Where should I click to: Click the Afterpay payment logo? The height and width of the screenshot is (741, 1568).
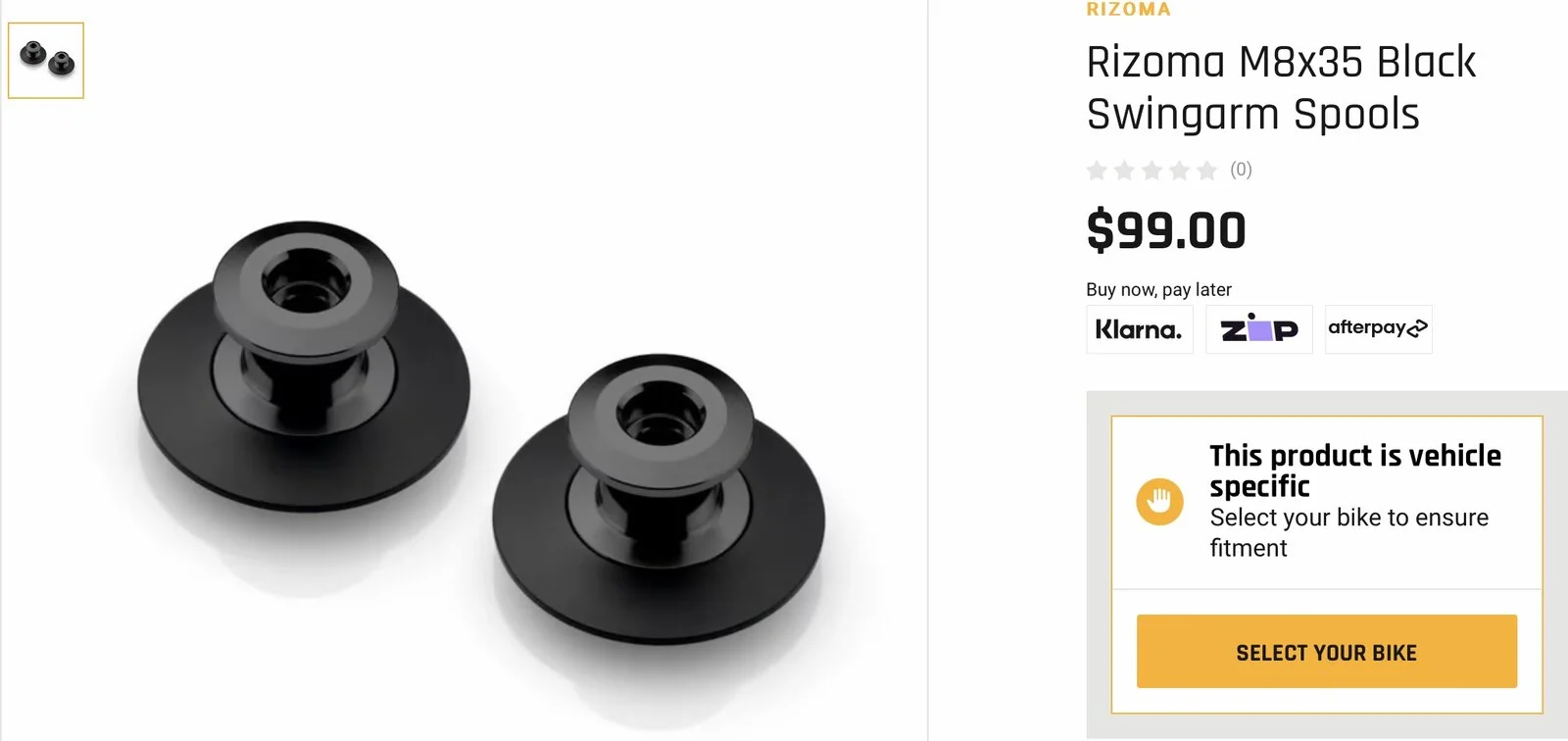1378,329
